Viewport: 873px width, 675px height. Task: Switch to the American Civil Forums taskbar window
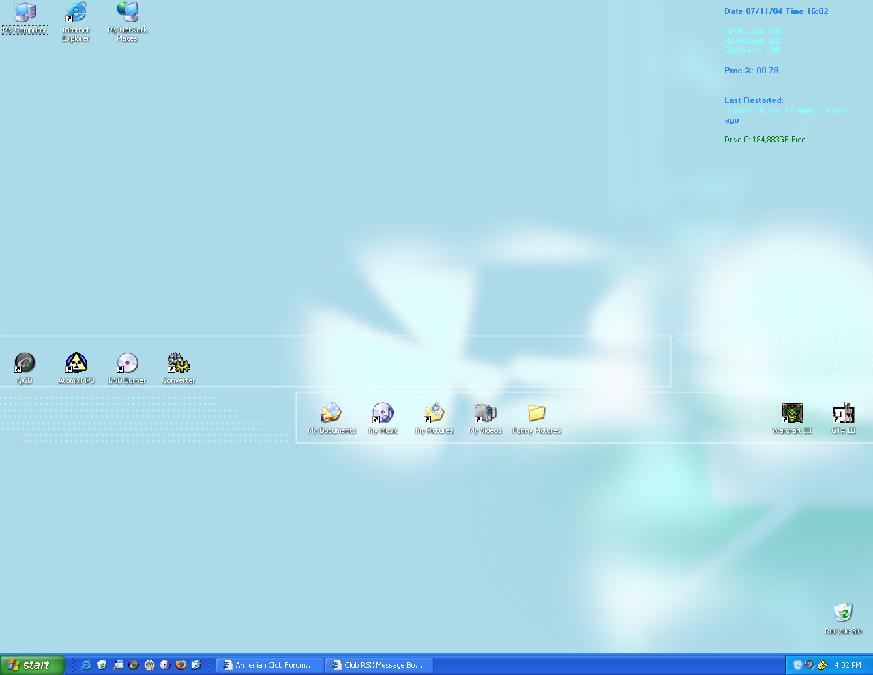(x=268, y=665)
